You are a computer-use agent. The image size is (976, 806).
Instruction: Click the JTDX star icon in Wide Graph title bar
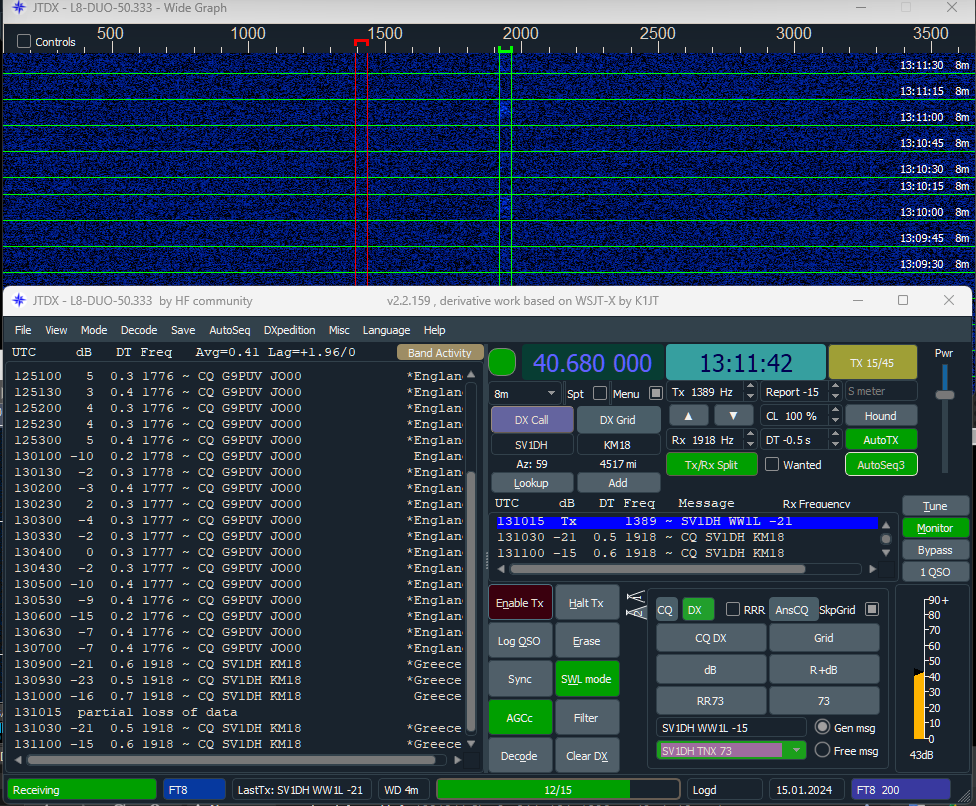(19, 8)
